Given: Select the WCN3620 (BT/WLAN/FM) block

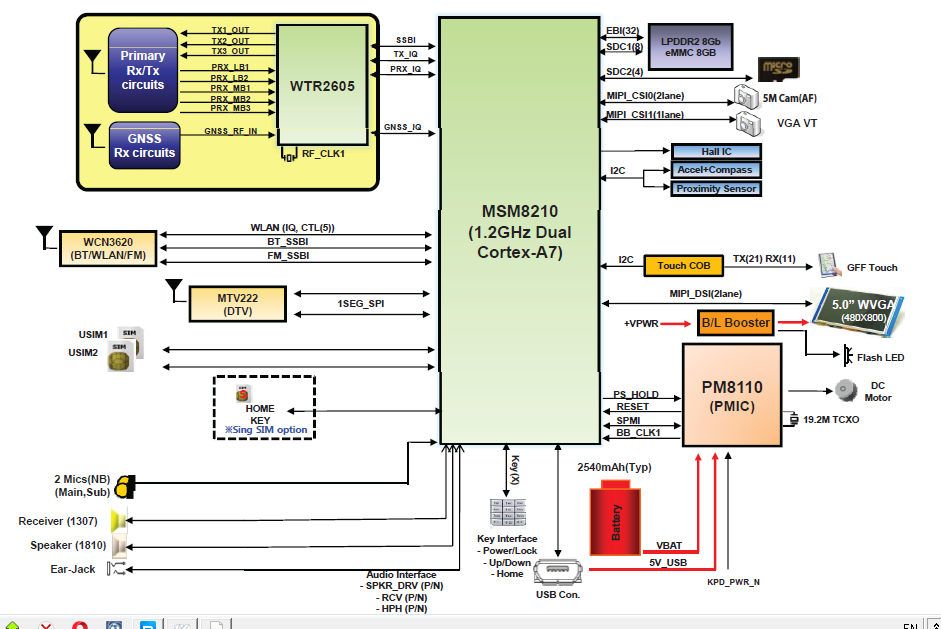Looking at the screenshot, I should click(108, 248).
